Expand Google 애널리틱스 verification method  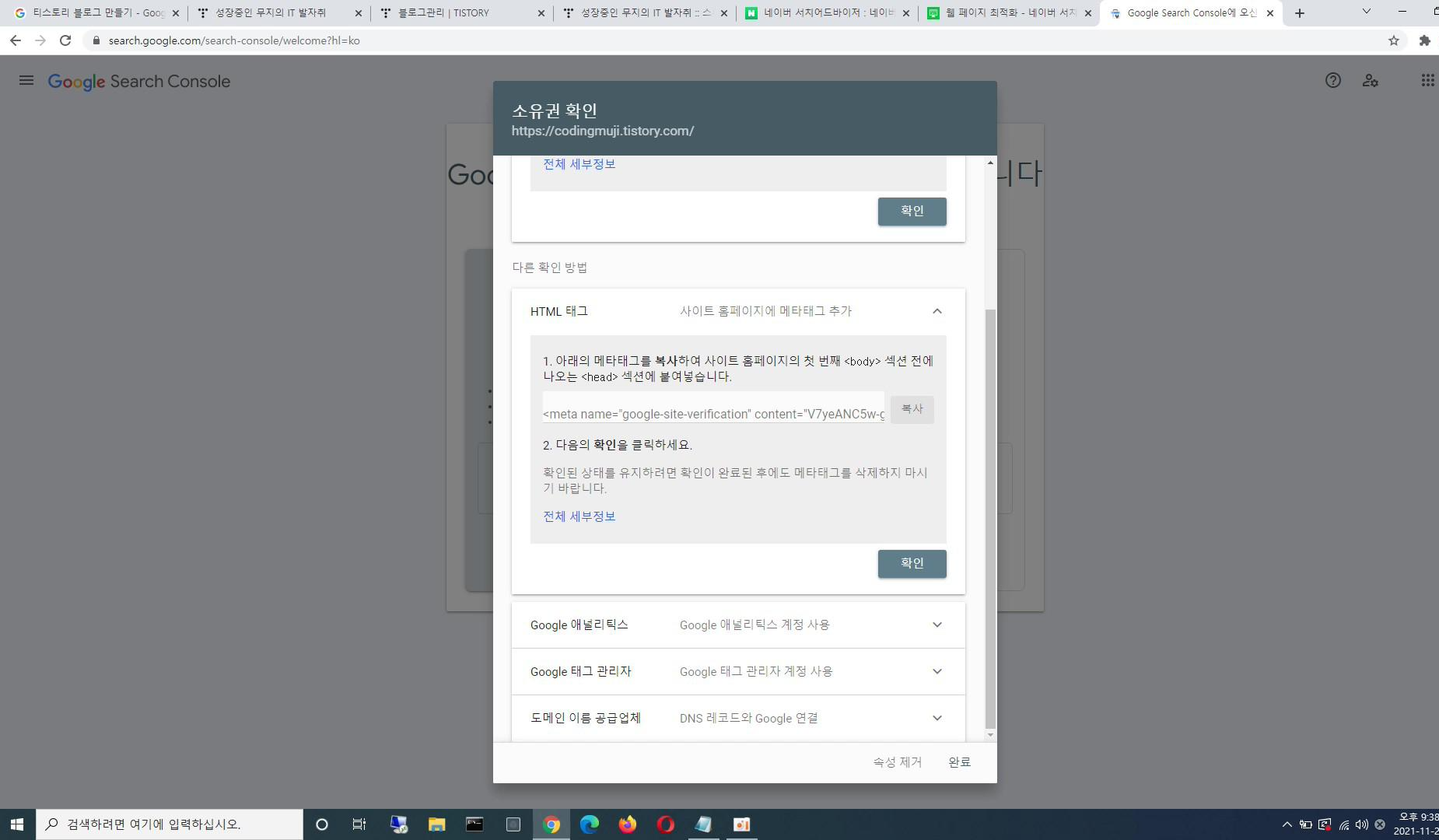[738, 625]
